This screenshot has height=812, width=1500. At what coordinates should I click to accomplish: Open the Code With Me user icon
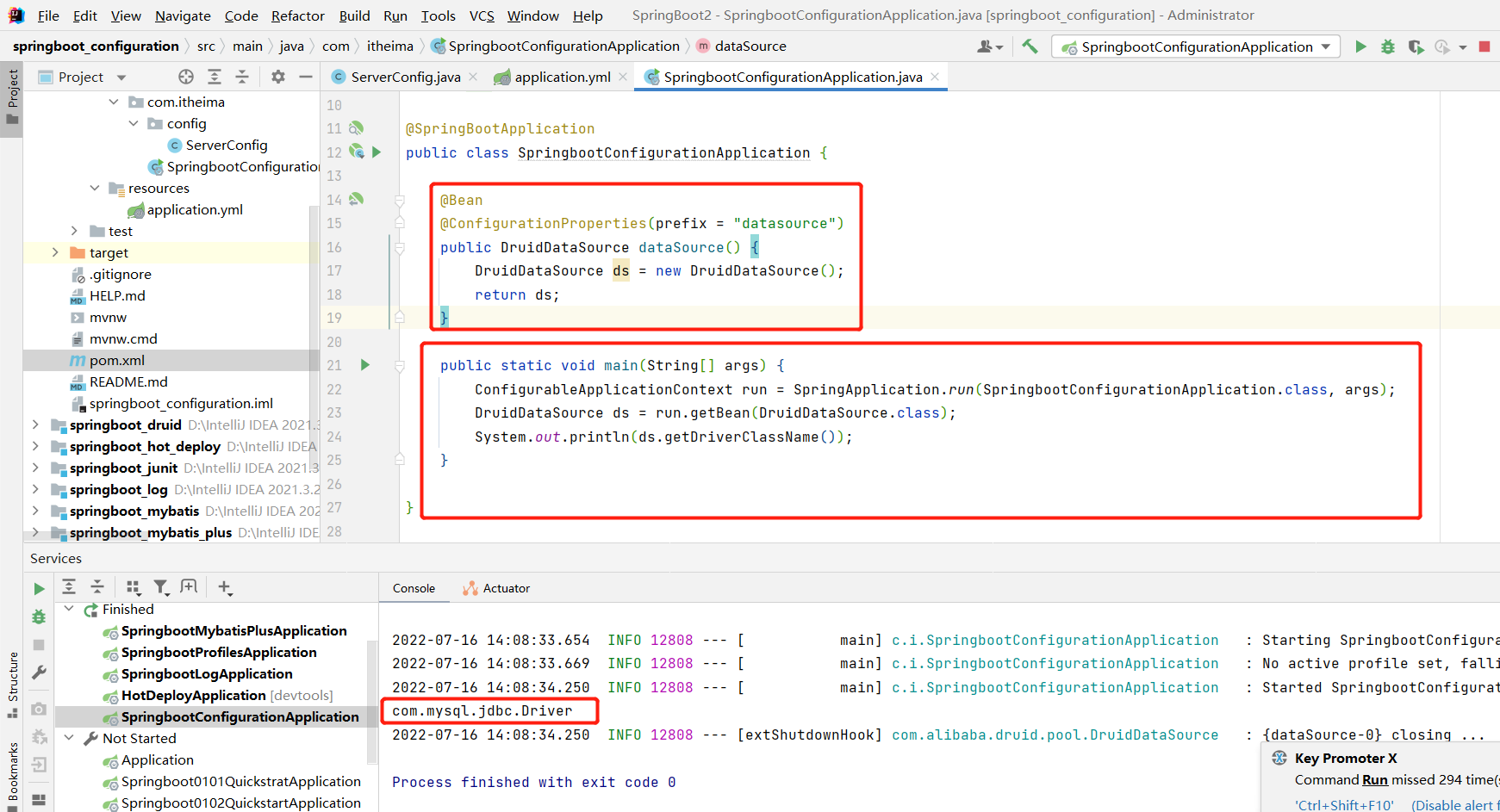click(989, 46)
